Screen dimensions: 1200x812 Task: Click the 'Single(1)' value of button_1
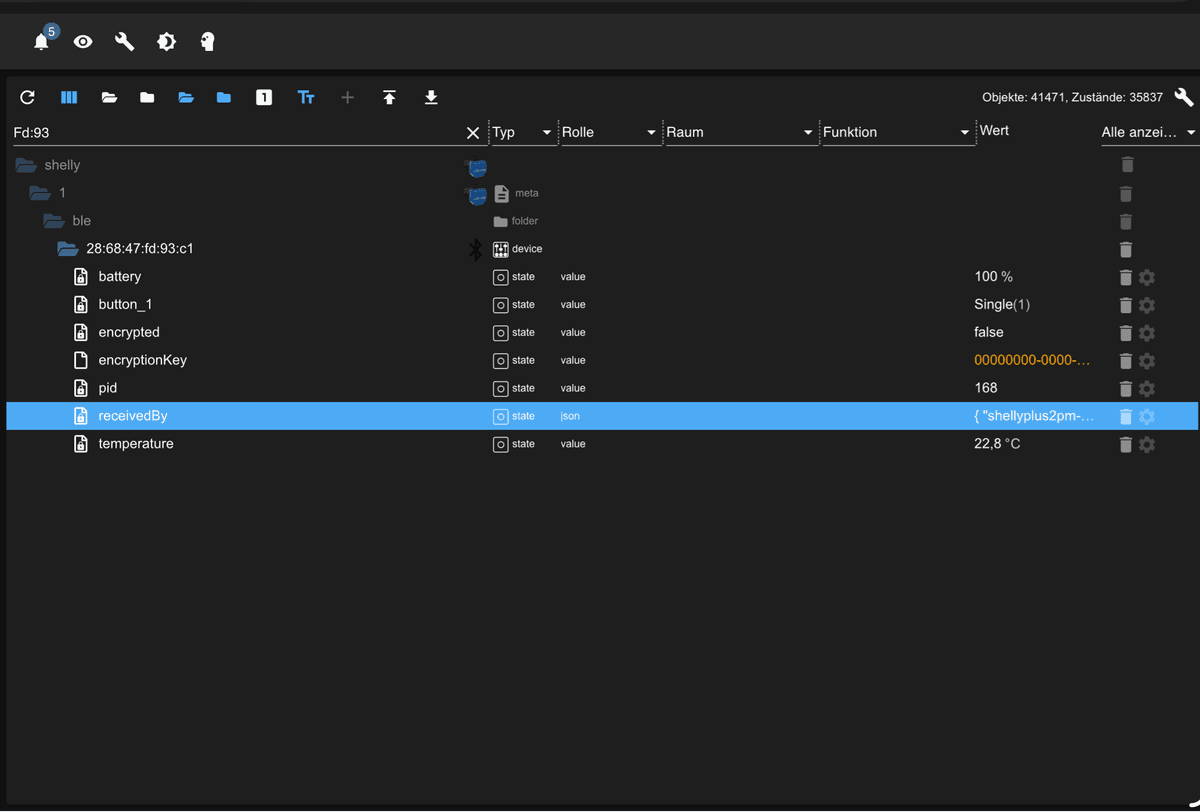1002,305
